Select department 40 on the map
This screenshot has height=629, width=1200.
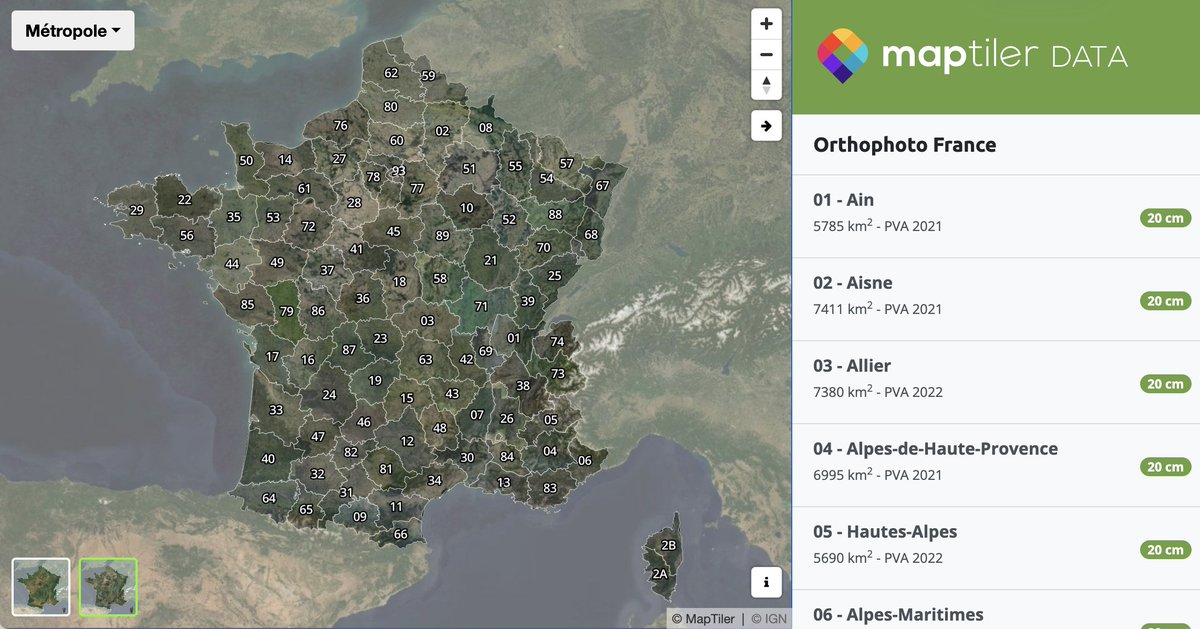pos(268,459)
